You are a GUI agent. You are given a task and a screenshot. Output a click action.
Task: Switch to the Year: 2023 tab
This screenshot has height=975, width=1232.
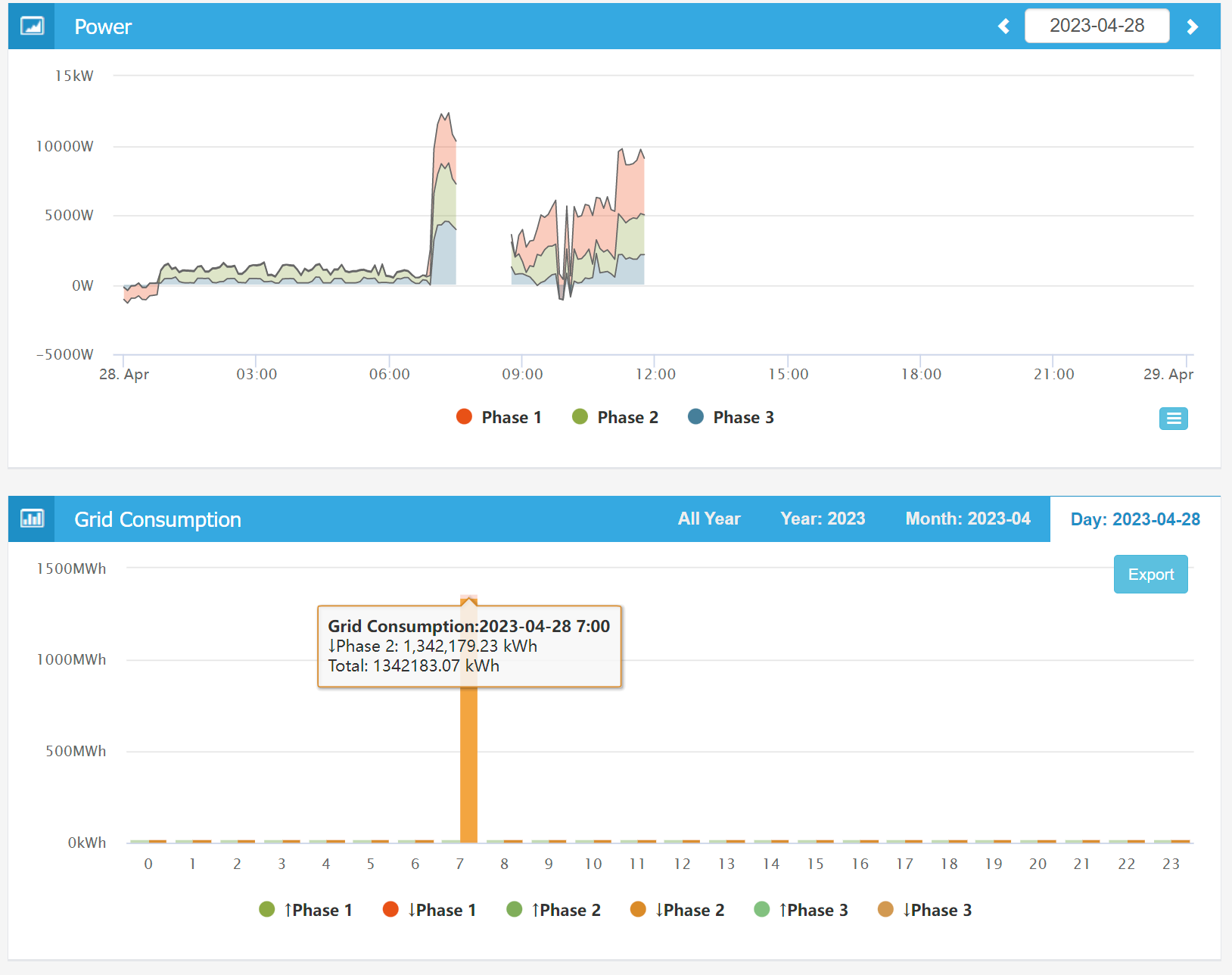pyautogui.click(x=822, y=519)
